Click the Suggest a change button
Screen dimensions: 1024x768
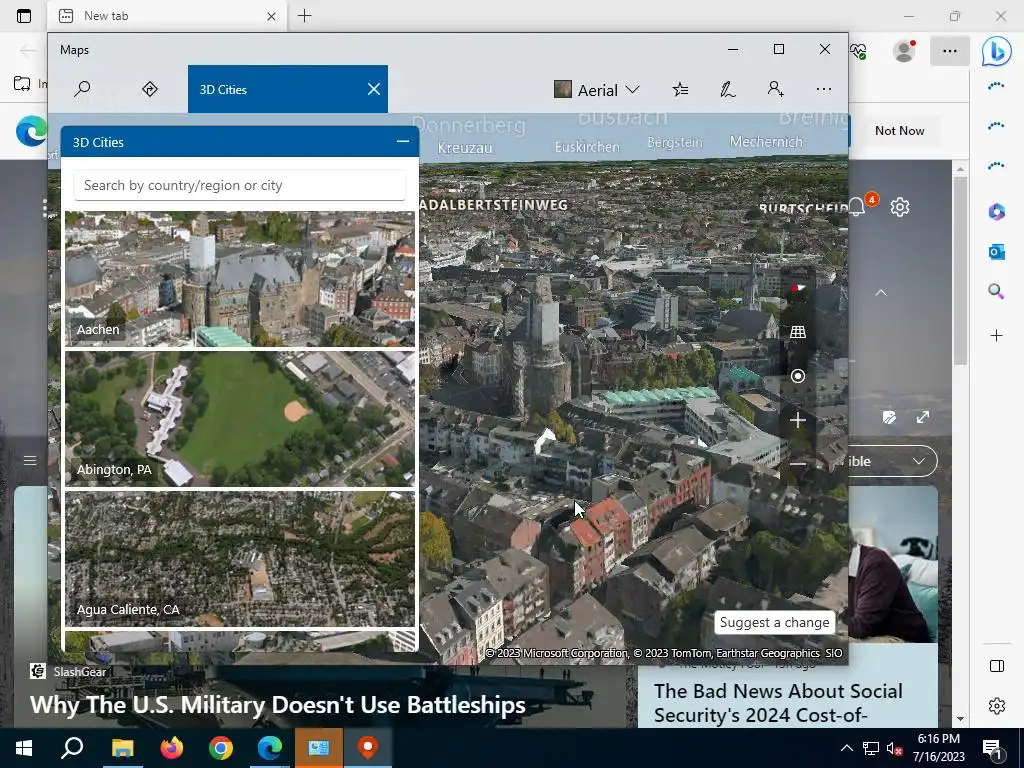point(775,622)
